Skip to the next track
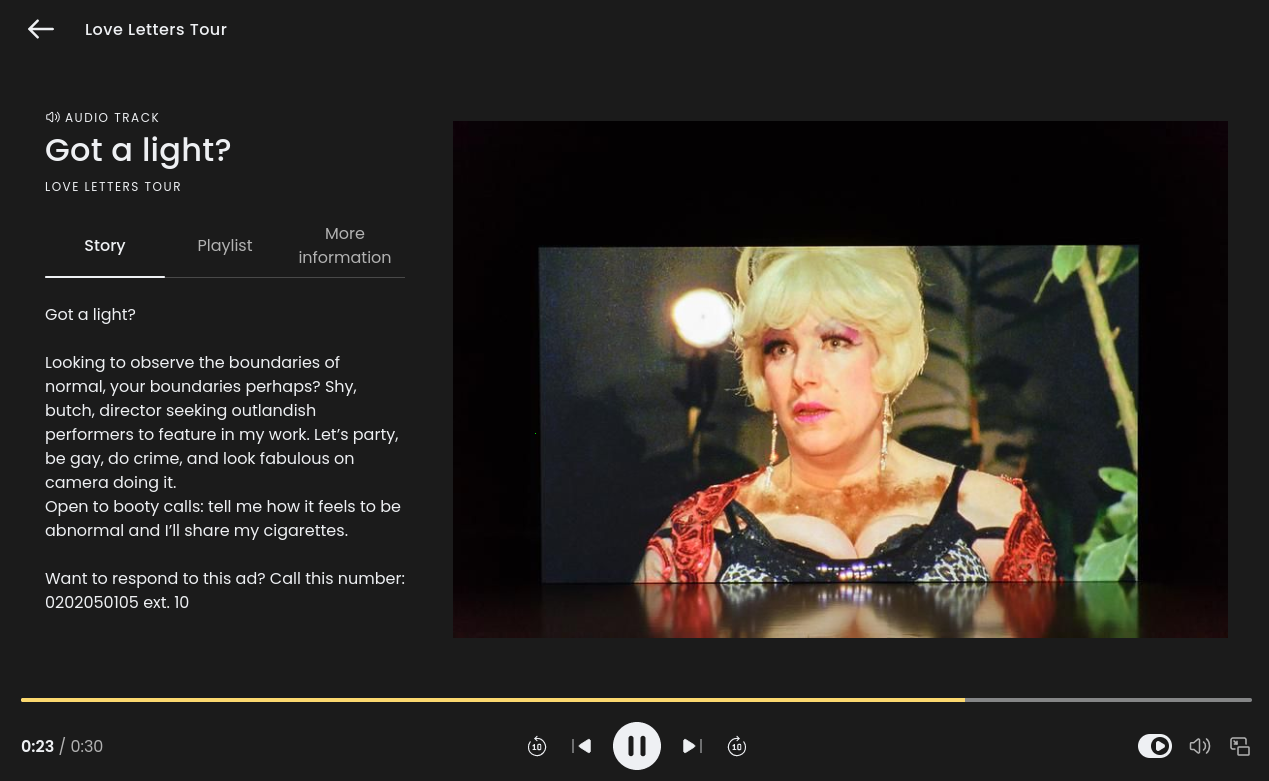Viewport: 1269px width, 781px height. coord(691,746)
